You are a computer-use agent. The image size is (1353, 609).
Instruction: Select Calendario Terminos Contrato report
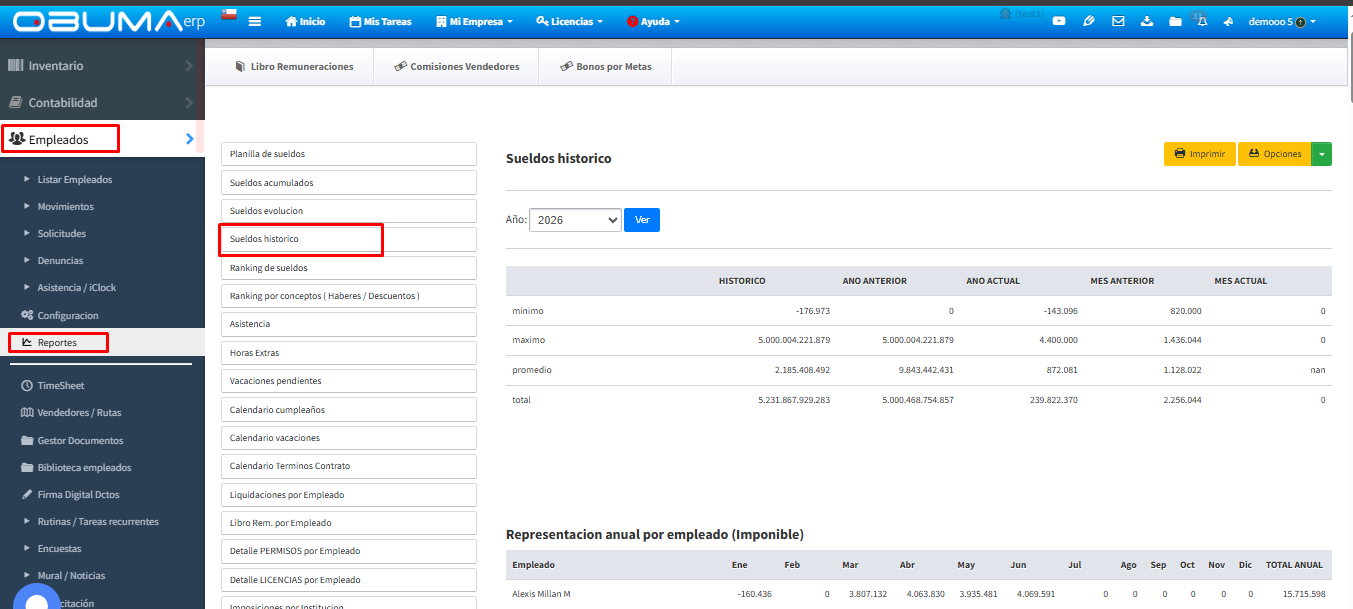tap(348, 466)
